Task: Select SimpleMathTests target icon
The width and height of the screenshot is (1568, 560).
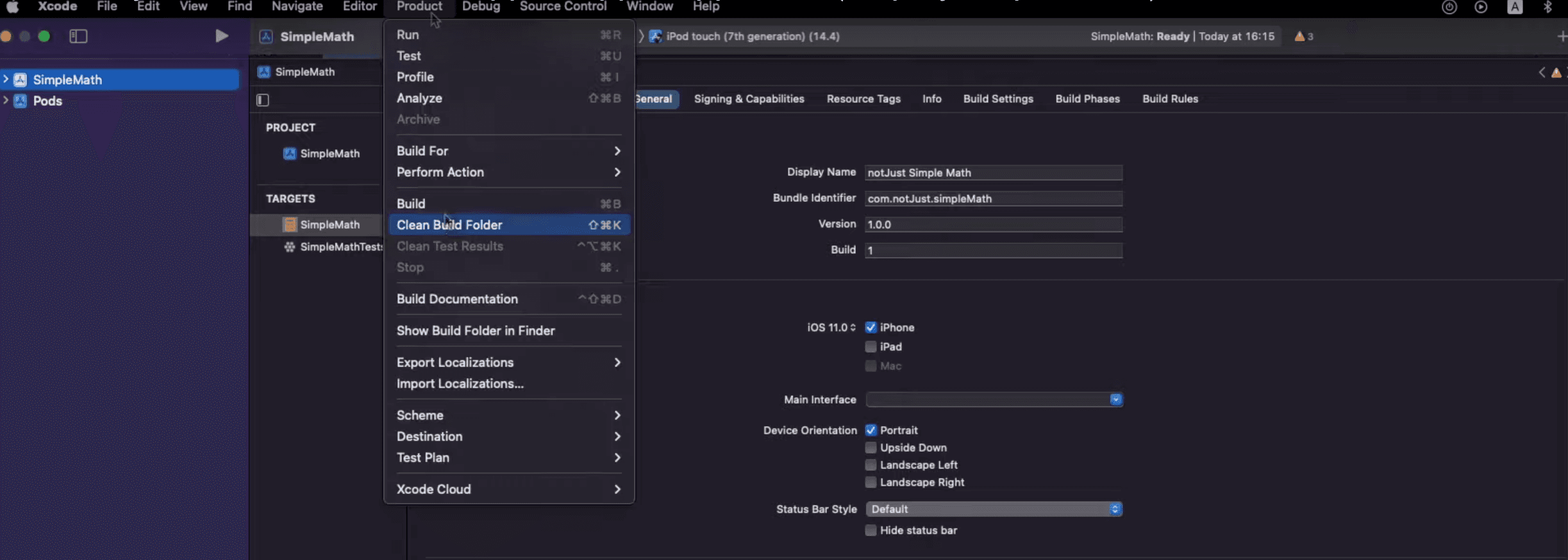Action: pos(290,247)
